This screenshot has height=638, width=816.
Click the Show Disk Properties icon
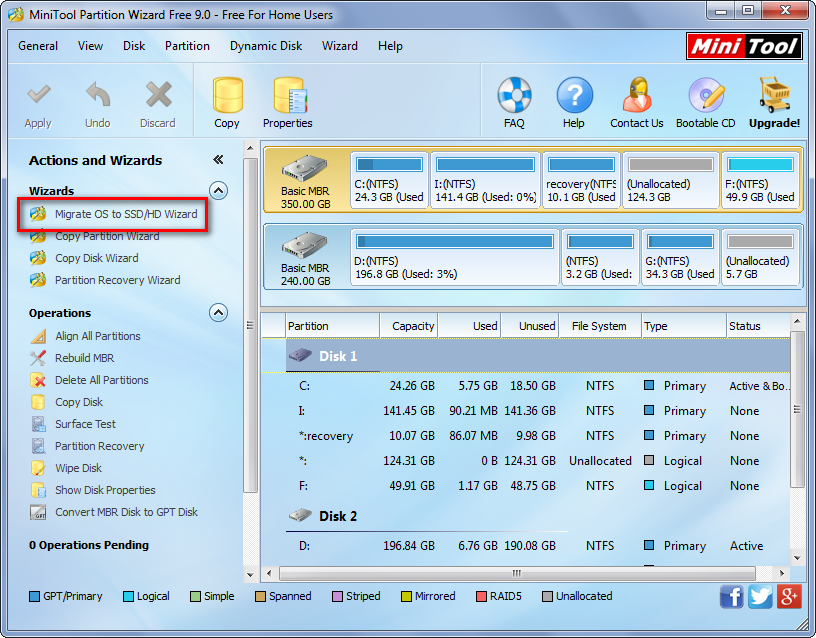tap(38, 490)
